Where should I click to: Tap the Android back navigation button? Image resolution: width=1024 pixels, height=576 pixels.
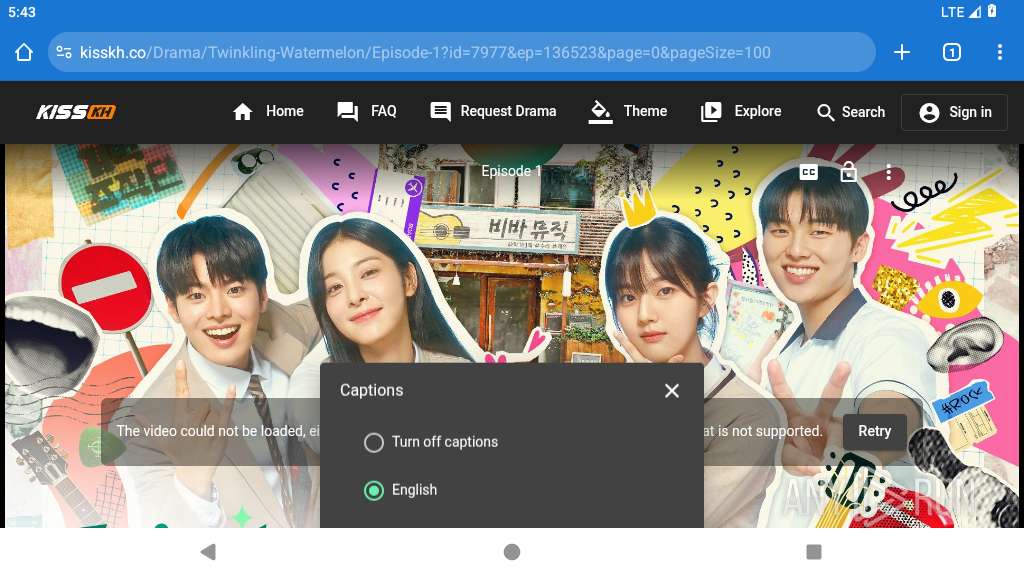tap(208, 552)
